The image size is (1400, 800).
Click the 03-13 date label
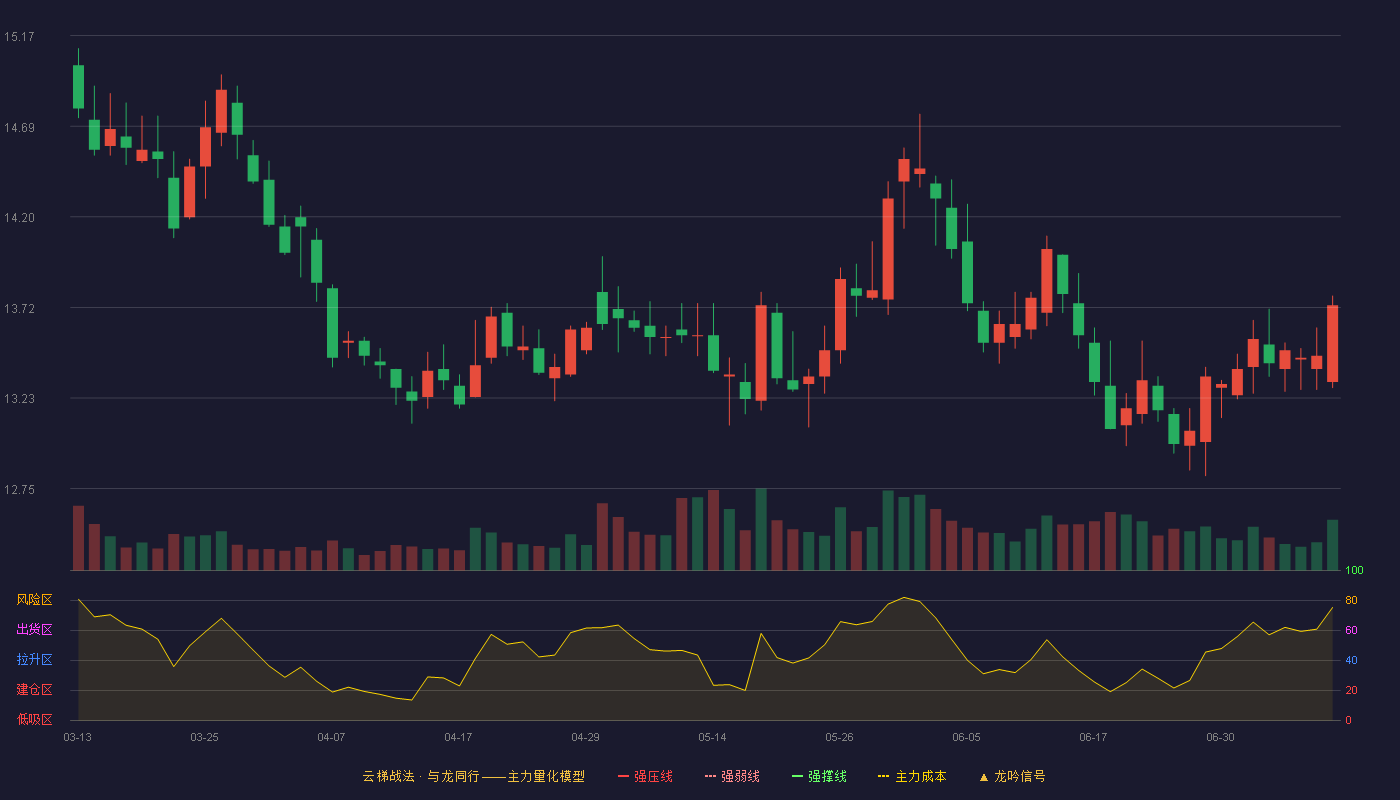[77, 737]
